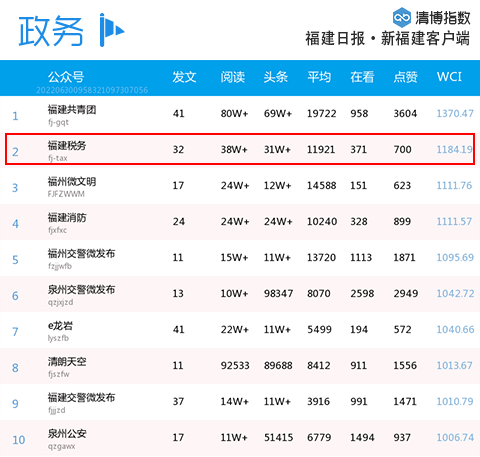Click WCI score 1040.66
The width and height of the screenshot is (480, 457).
[455, 329]
